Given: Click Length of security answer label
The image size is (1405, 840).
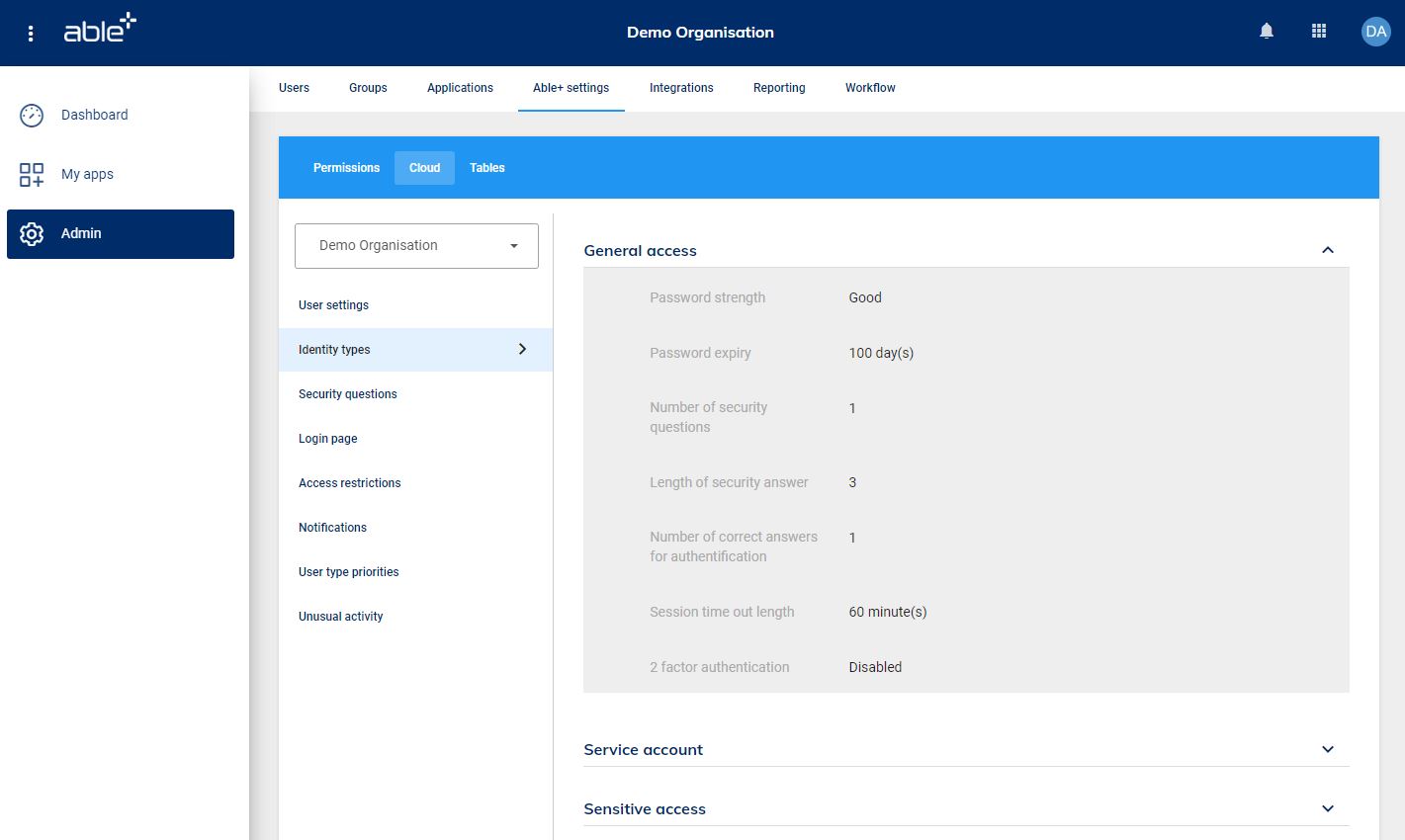Looking at the screenshot, I should click(x=729, y=482).
